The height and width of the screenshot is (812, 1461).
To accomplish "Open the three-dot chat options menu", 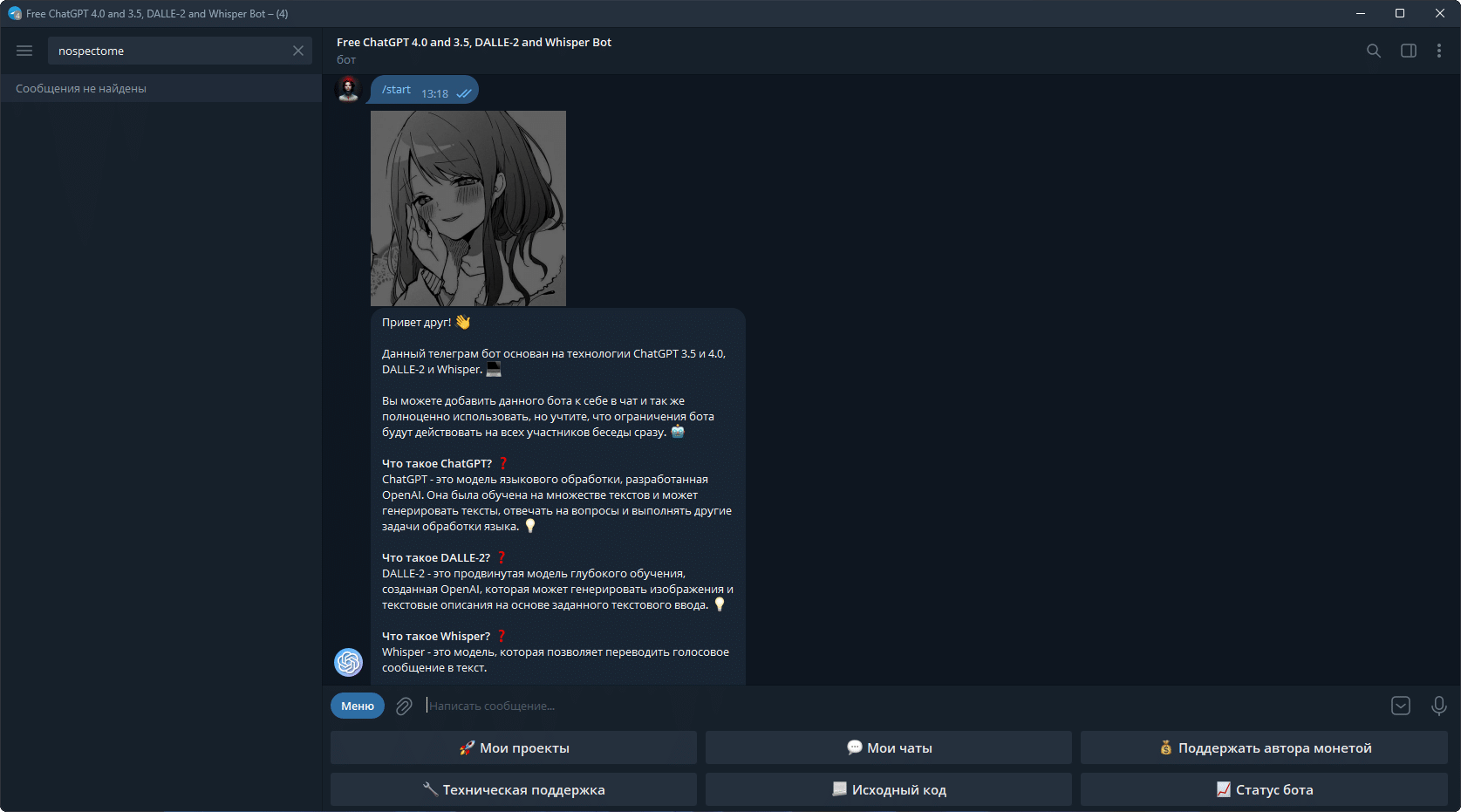I will coord(1439,51).
